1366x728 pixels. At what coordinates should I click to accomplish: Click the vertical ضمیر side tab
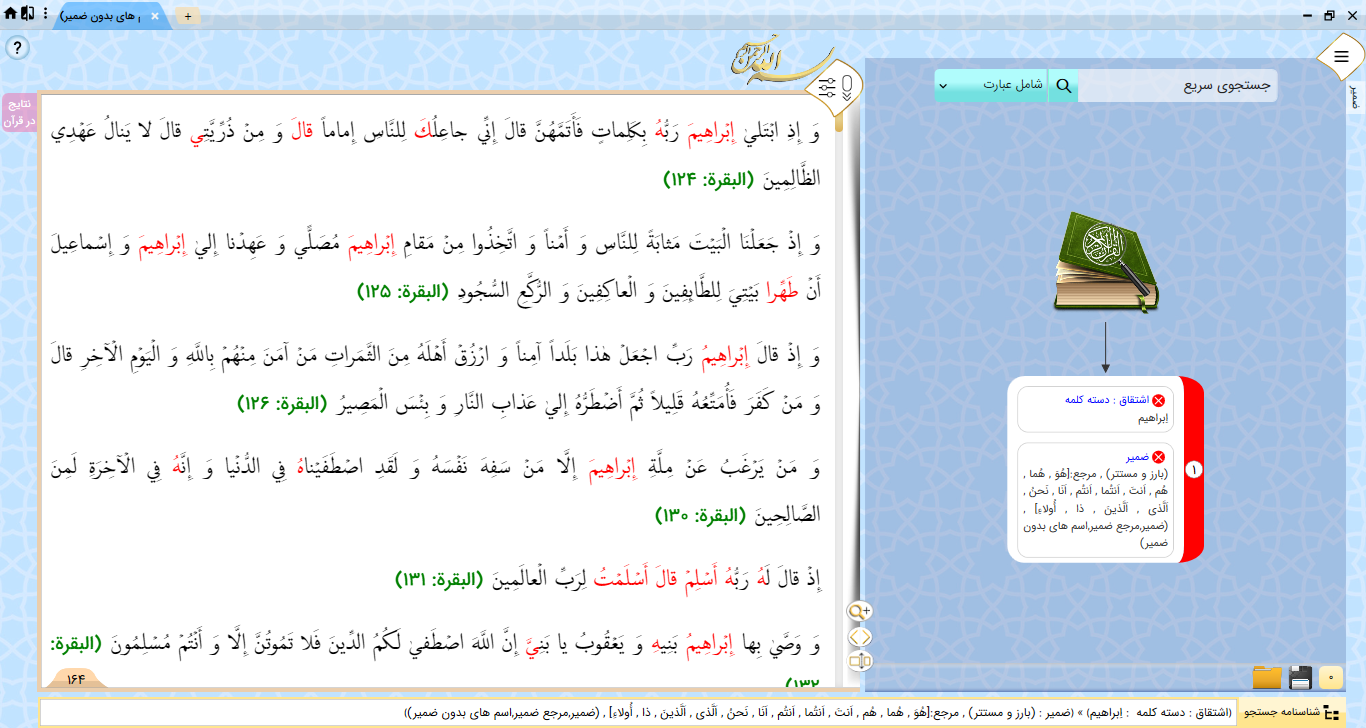tap(1354, 97)
